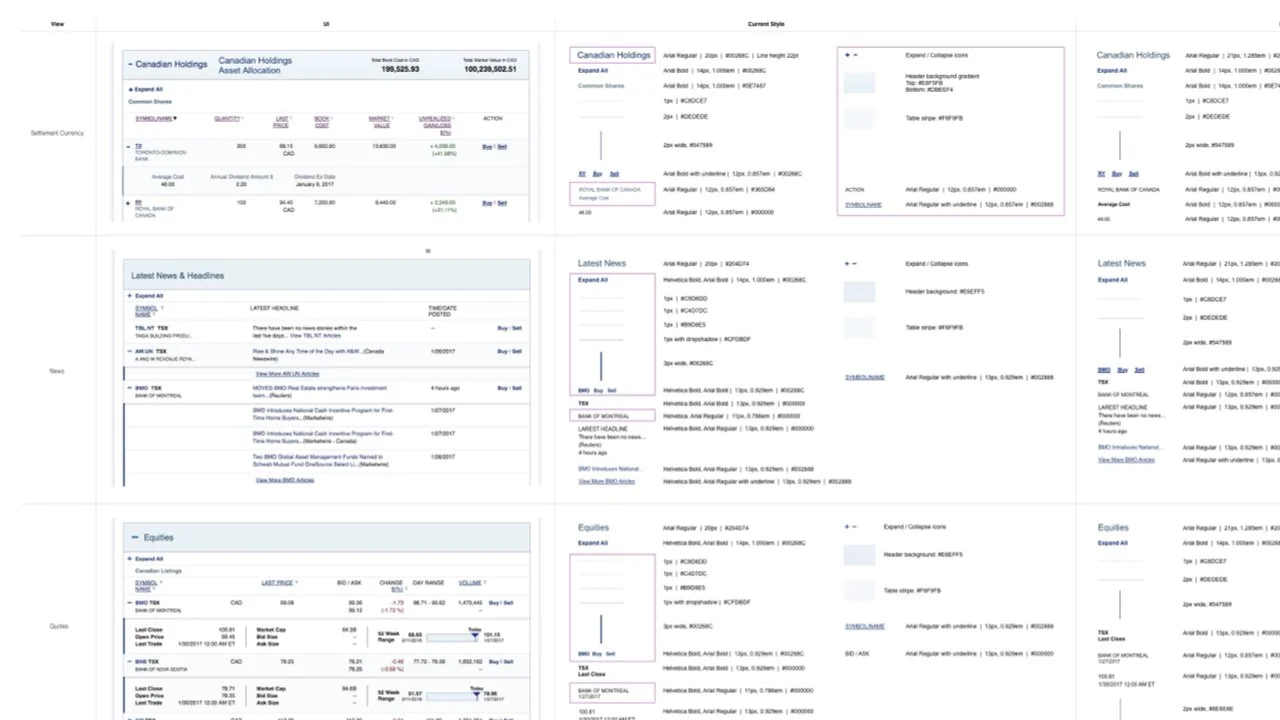This screenshot has width=1280, height=720.
Task: Open View More BMO Articles in news mockup
Action: [284, 480]
